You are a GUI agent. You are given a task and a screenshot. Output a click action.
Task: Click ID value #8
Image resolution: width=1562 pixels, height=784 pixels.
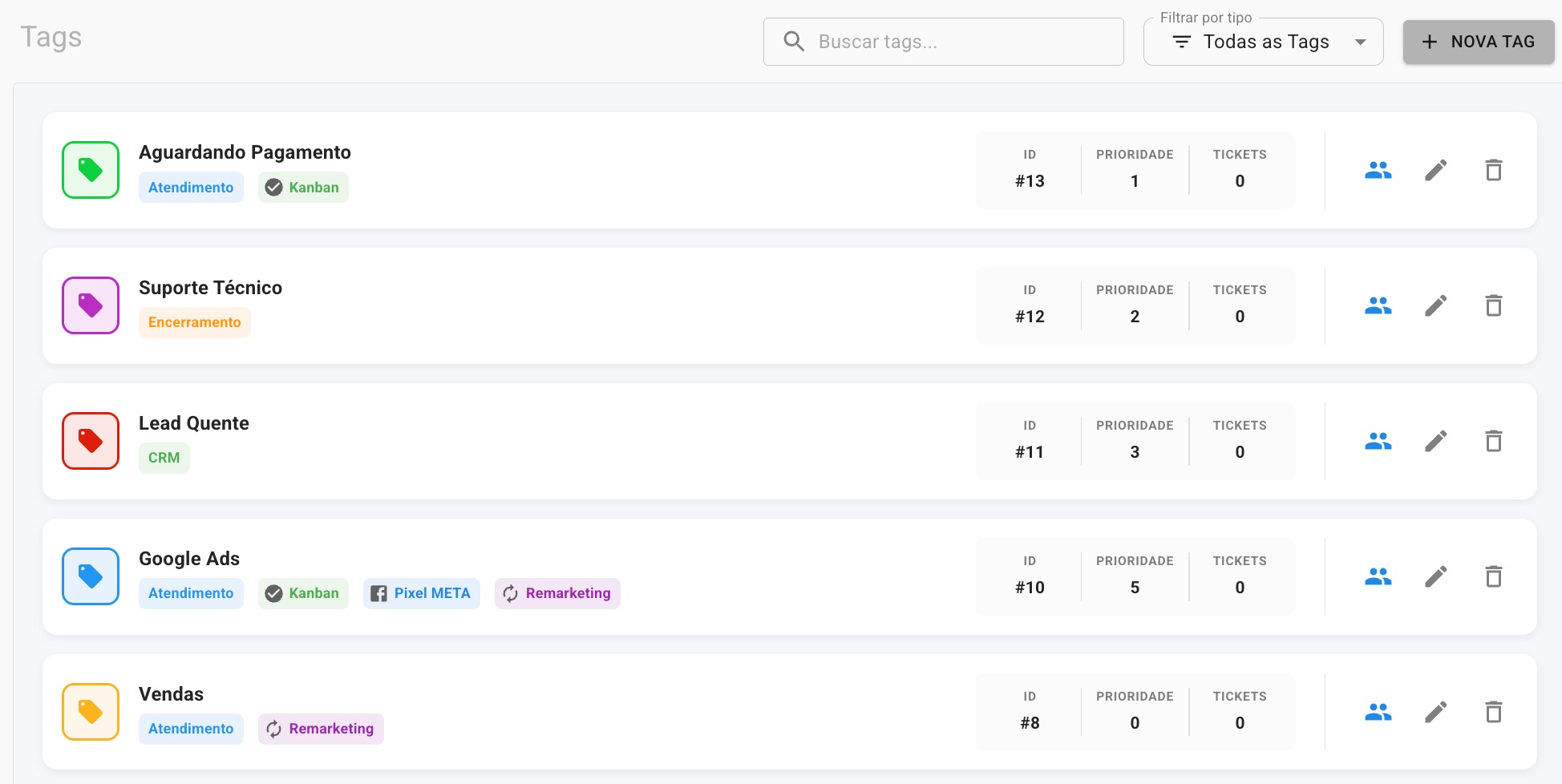1030,723
